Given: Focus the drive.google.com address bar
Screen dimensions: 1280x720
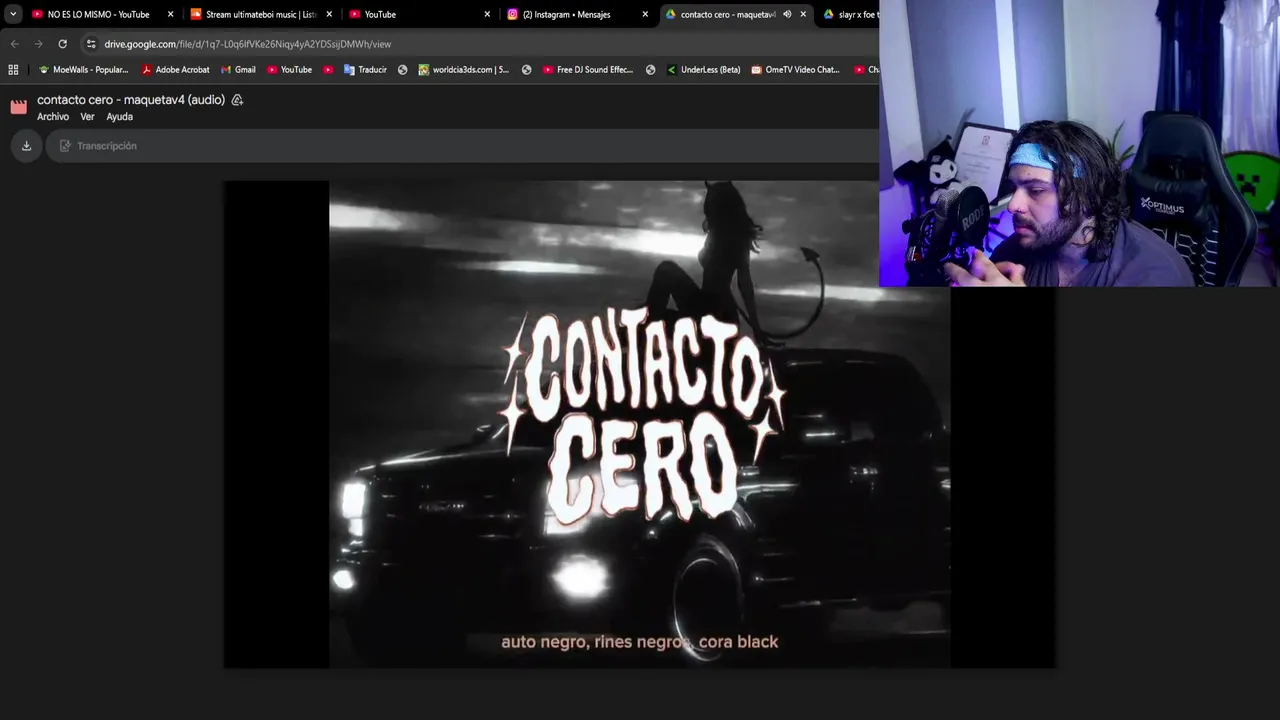Looking at the screenshot, I should pyautogui.click(x=480, y=44).
